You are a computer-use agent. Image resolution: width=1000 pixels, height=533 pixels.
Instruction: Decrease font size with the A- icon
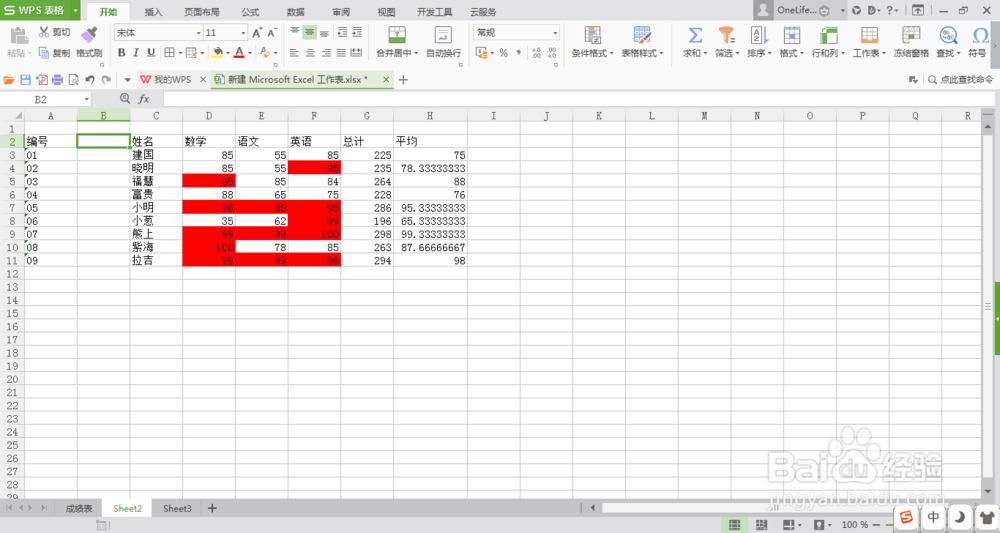(x=272, y=33)
